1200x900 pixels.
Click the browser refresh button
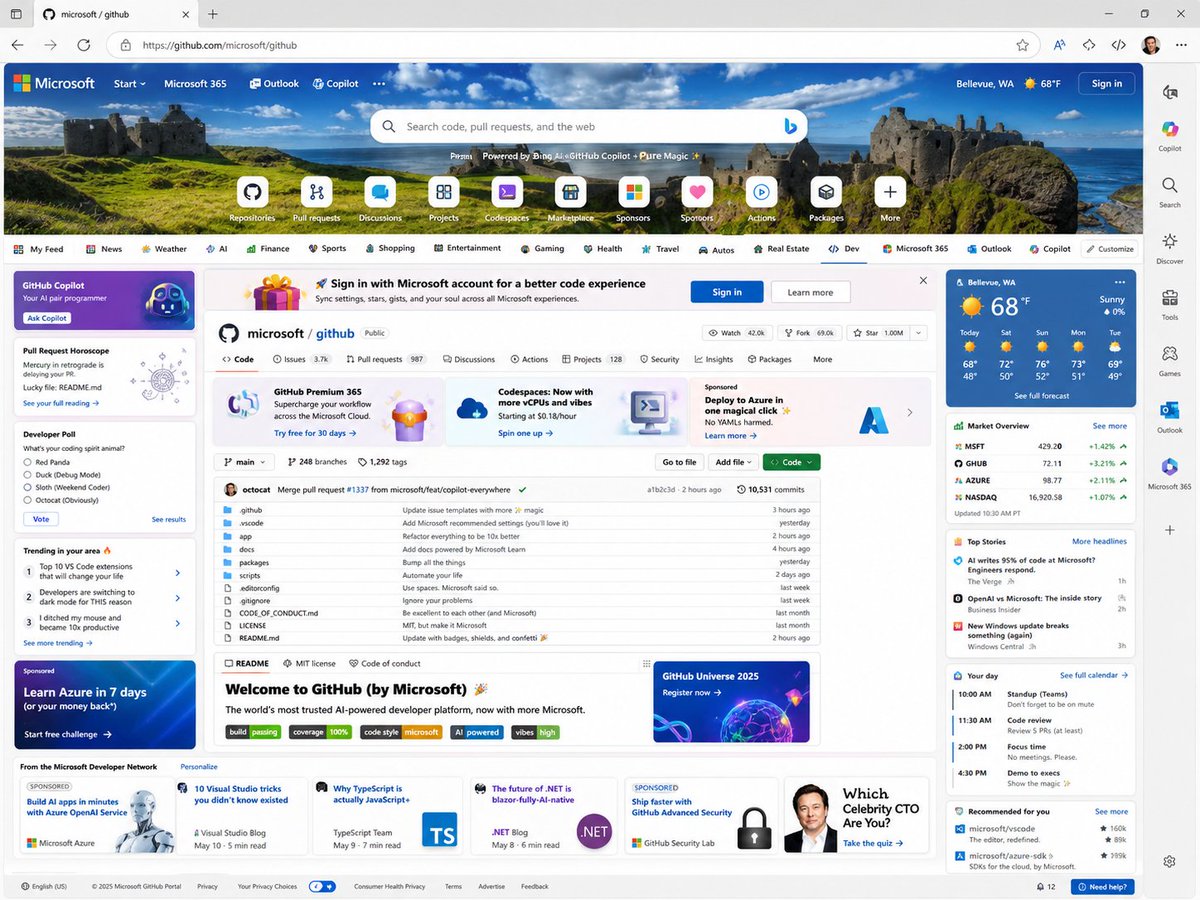coord(84,45)
